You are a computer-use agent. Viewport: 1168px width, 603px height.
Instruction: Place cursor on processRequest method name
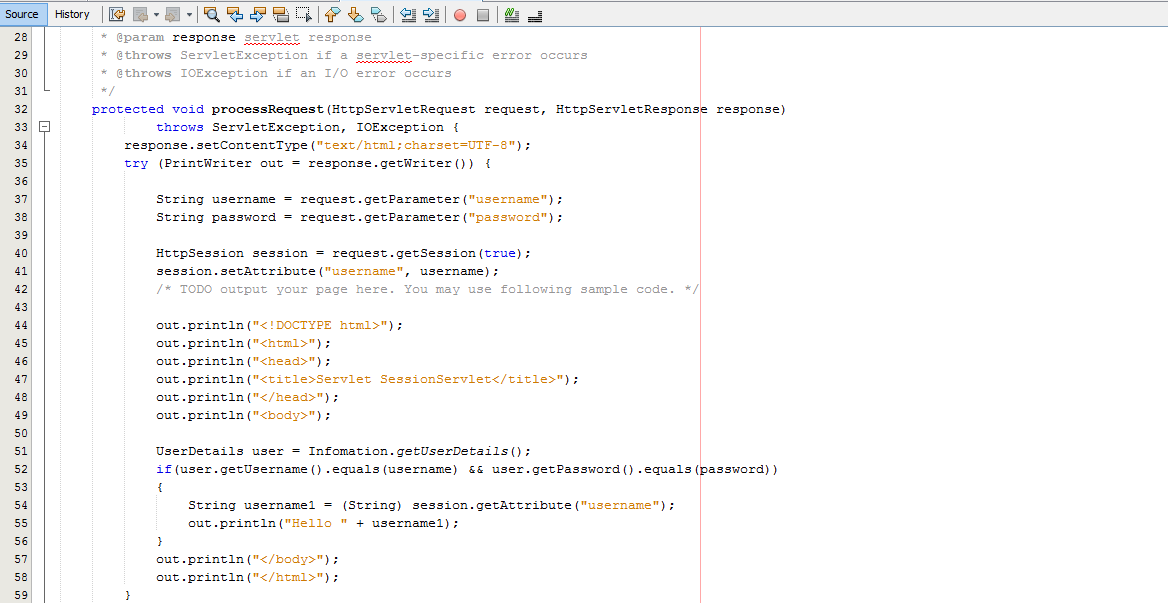click(x=268, y=109)
